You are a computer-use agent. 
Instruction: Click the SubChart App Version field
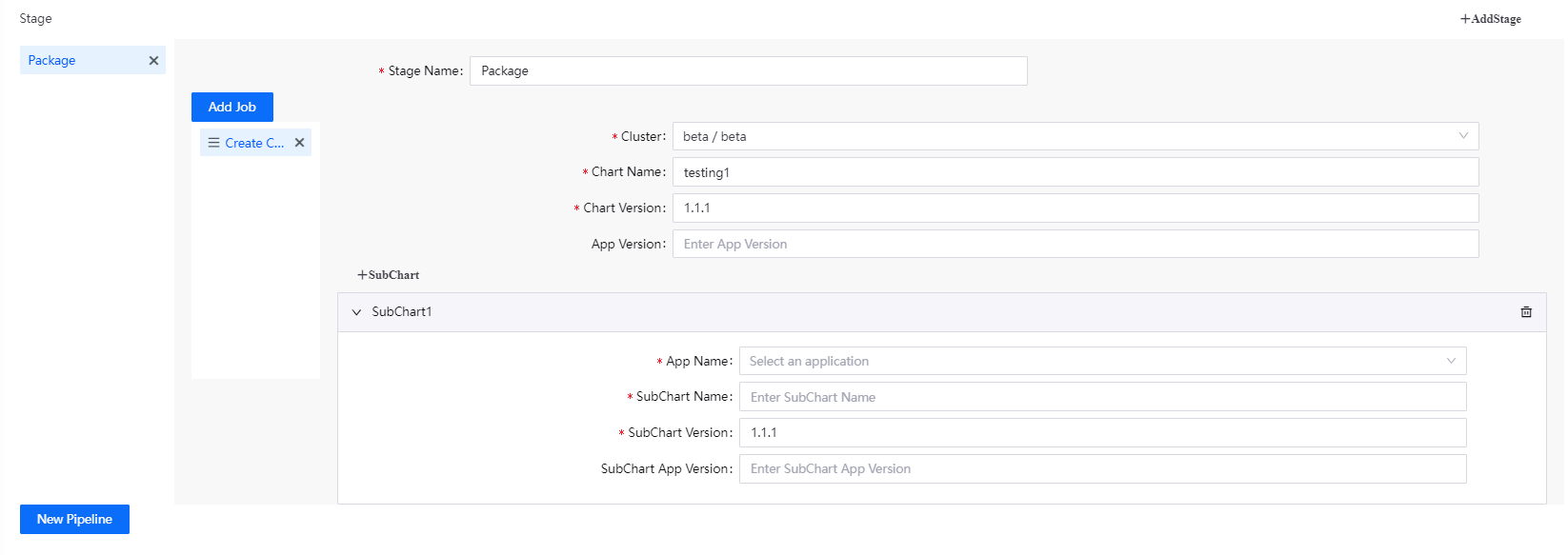click(1102, 469)
